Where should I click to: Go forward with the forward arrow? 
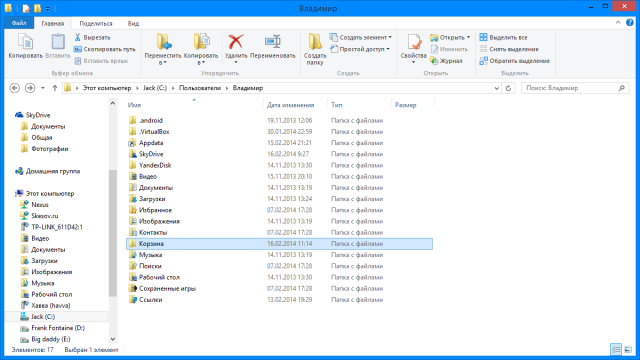[x=30, y=88]
